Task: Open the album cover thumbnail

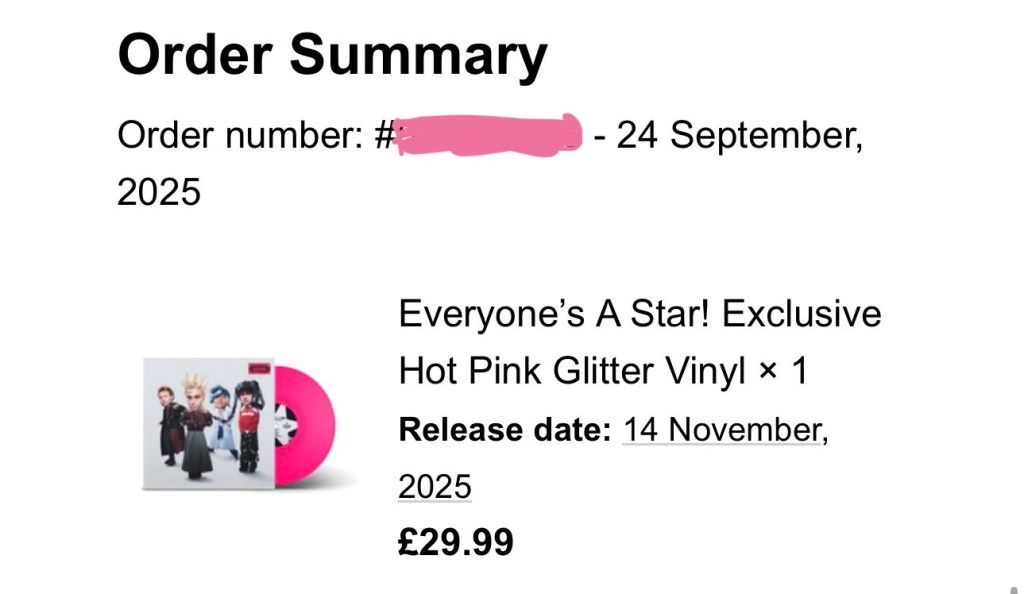Action: (205, 422)
